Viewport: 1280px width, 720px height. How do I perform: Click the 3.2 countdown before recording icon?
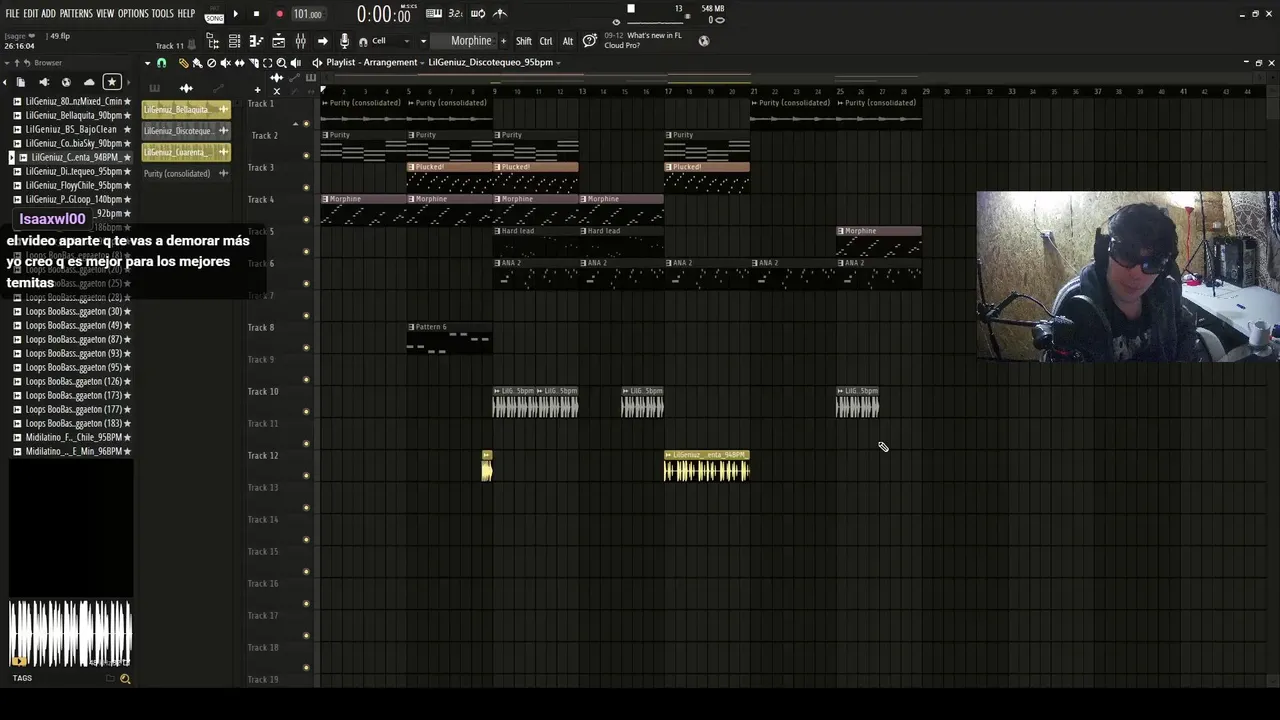(x=456, y=13)
